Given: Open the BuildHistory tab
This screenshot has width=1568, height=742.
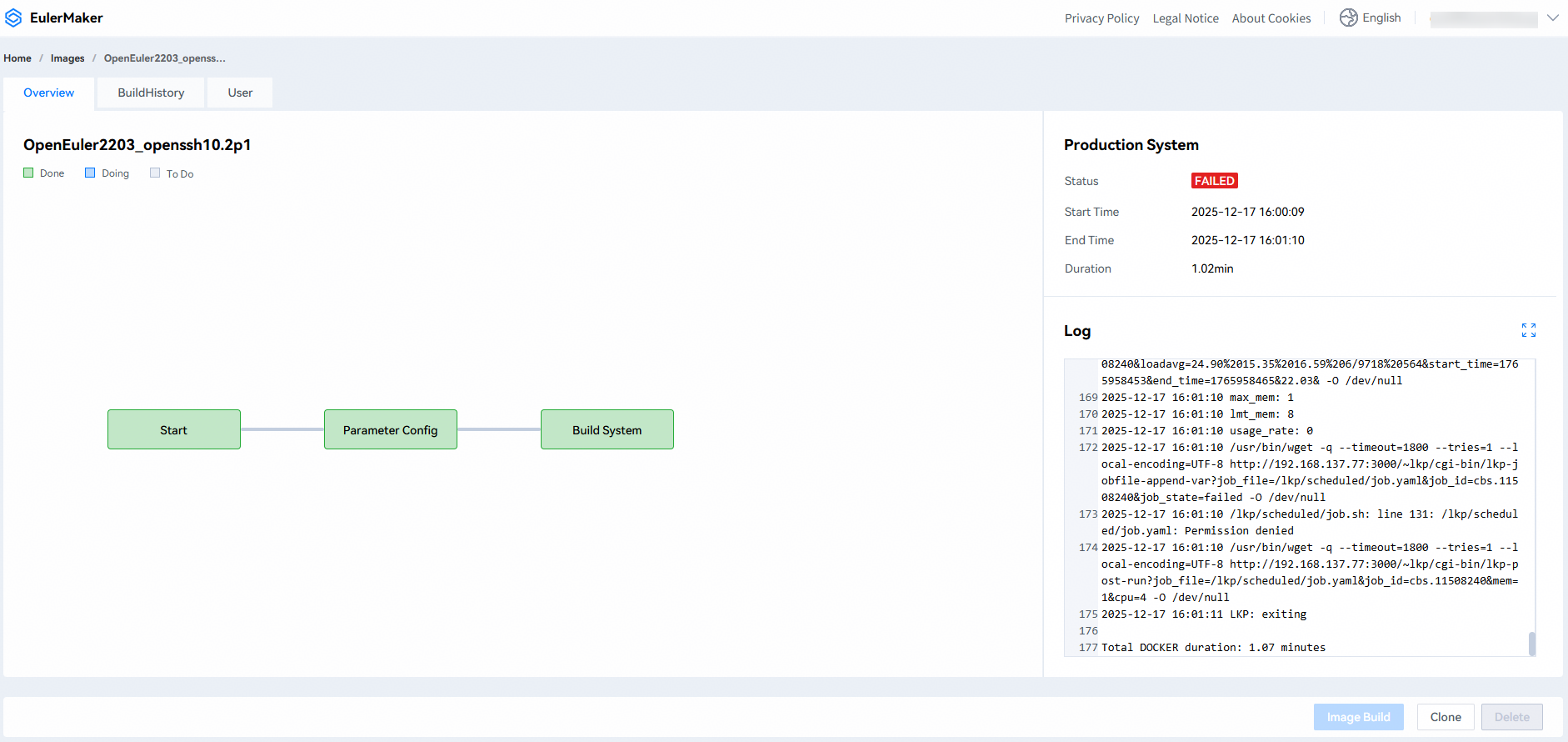Looking at the screenshot, I should 151,93.
